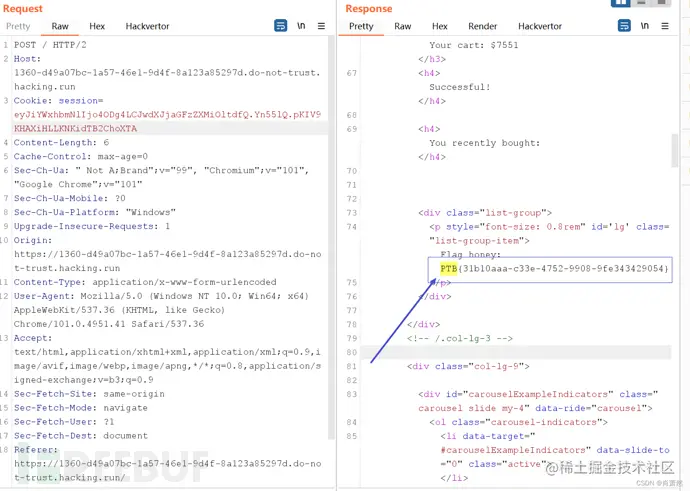Image resolution: width=690 pixels, height=491 pixels.
Task: Click the 'POST / HTTP/2' request line
Action: pyautogui.click(x=50, y=45)
